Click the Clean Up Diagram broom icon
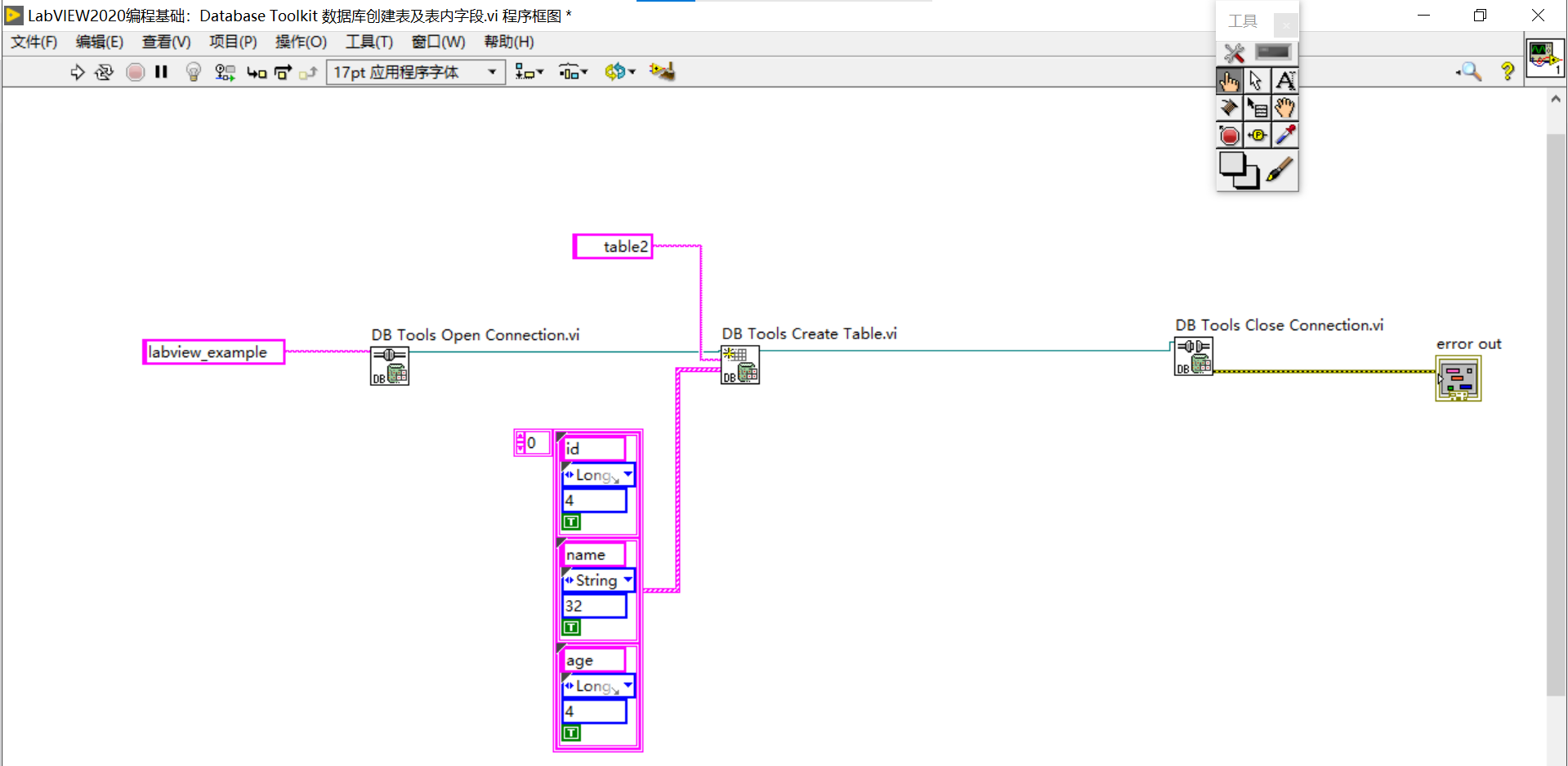 [662, 72]
